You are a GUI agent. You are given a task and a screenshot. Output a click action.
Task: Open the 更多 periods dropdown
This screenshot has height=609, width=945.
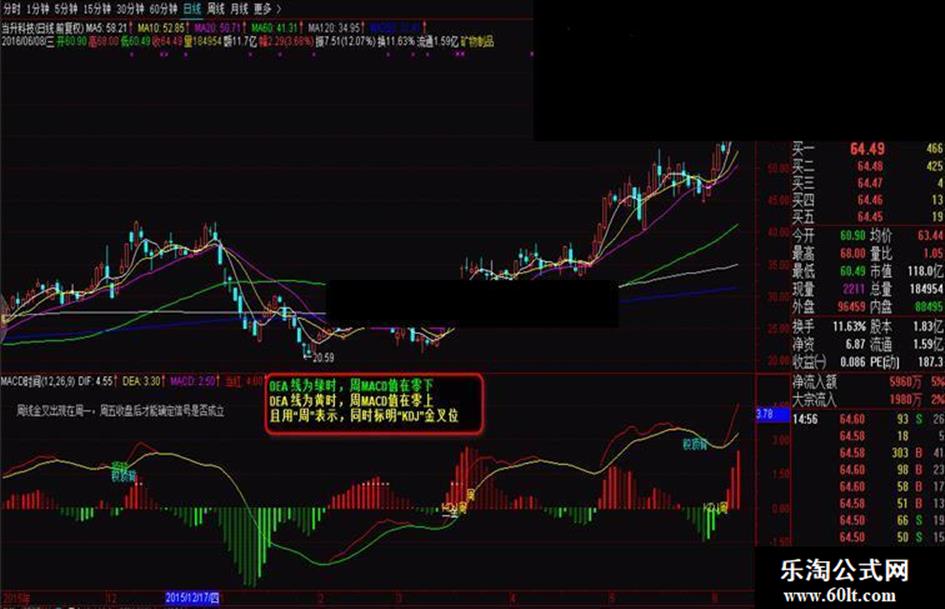(263, 8)
